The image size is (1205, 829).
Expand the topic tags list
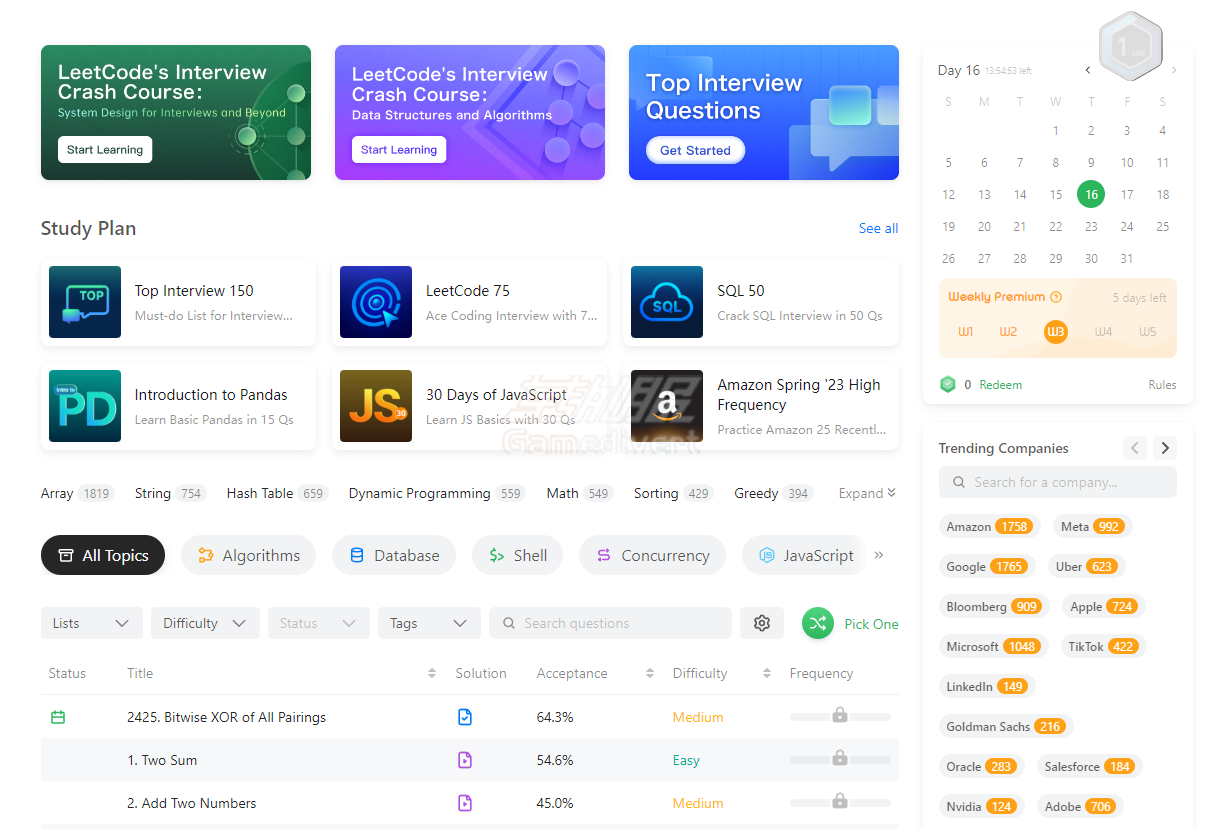[867, 493]
